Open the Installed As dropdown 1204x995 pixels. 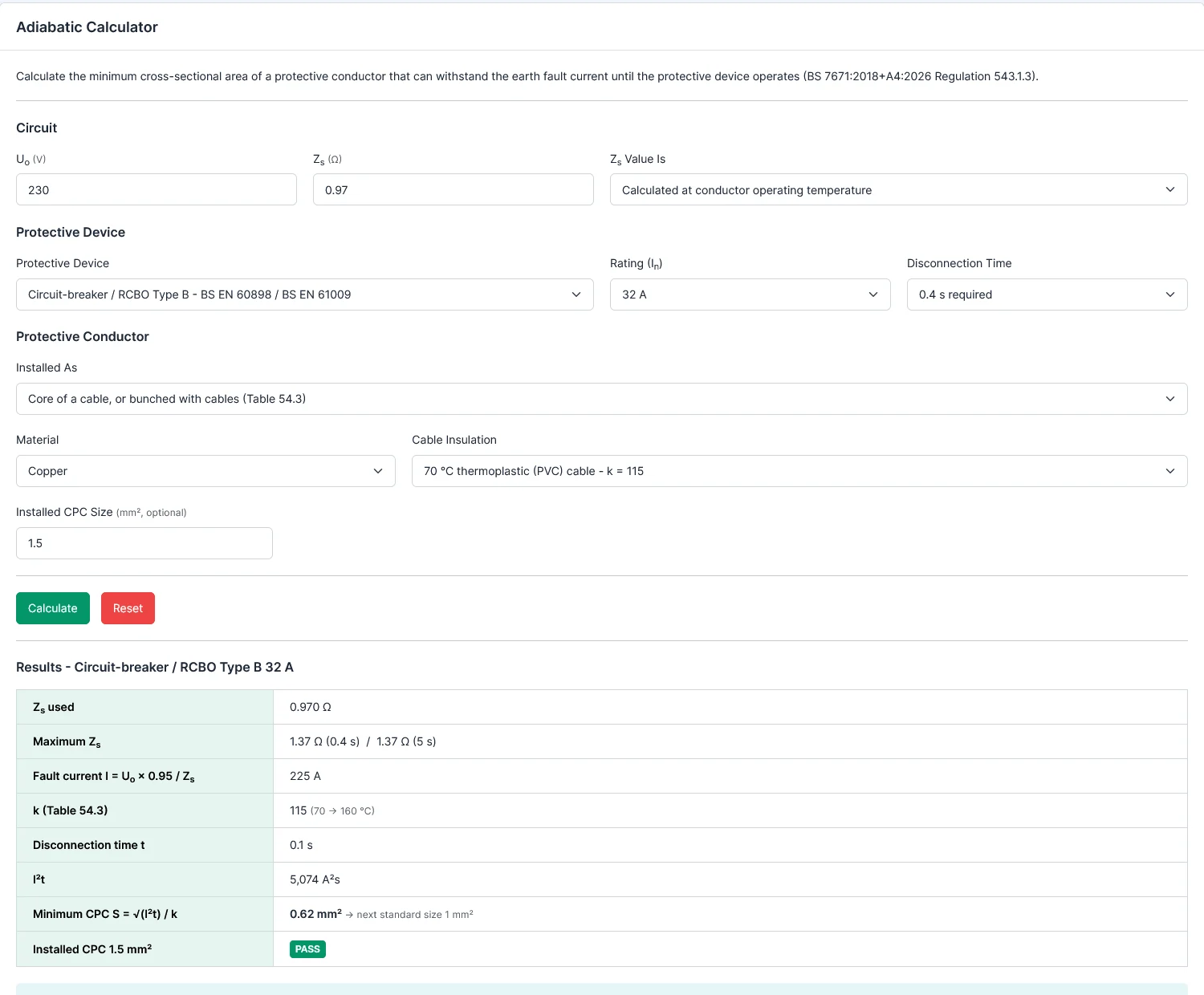coord(602,399)
